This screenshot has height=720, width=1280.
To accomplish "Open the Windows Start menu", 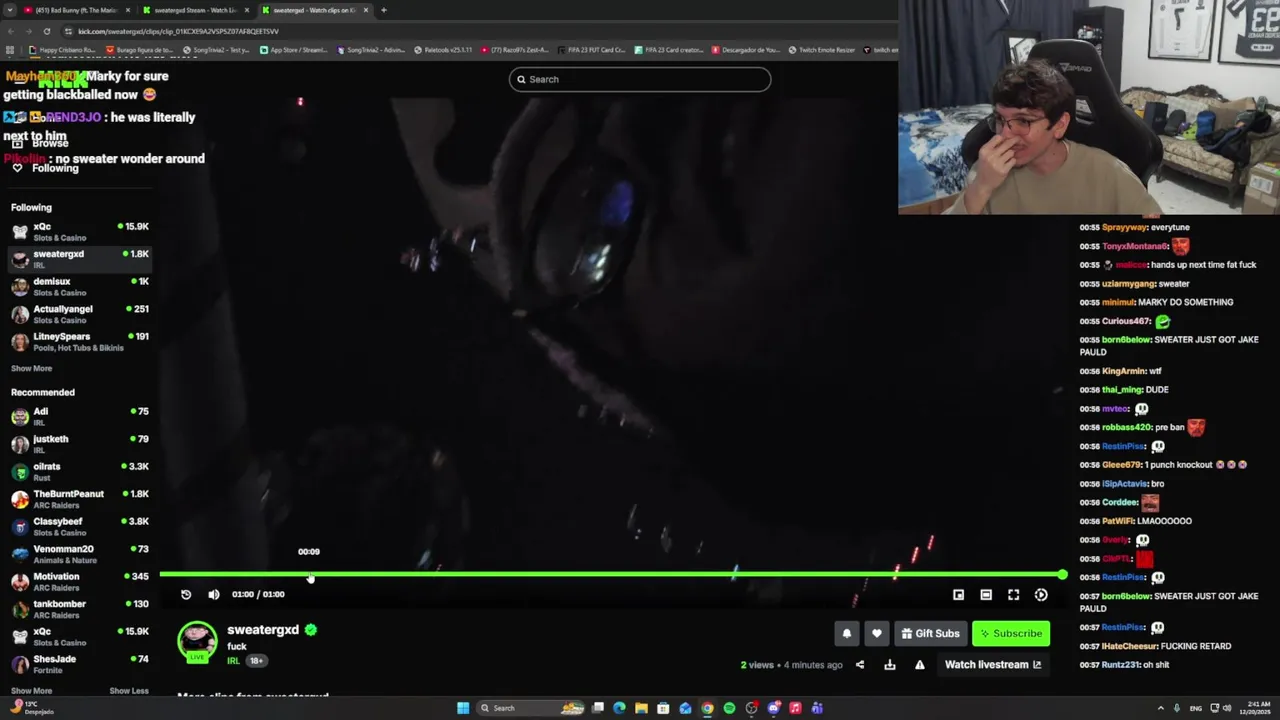I will (463, 708).
